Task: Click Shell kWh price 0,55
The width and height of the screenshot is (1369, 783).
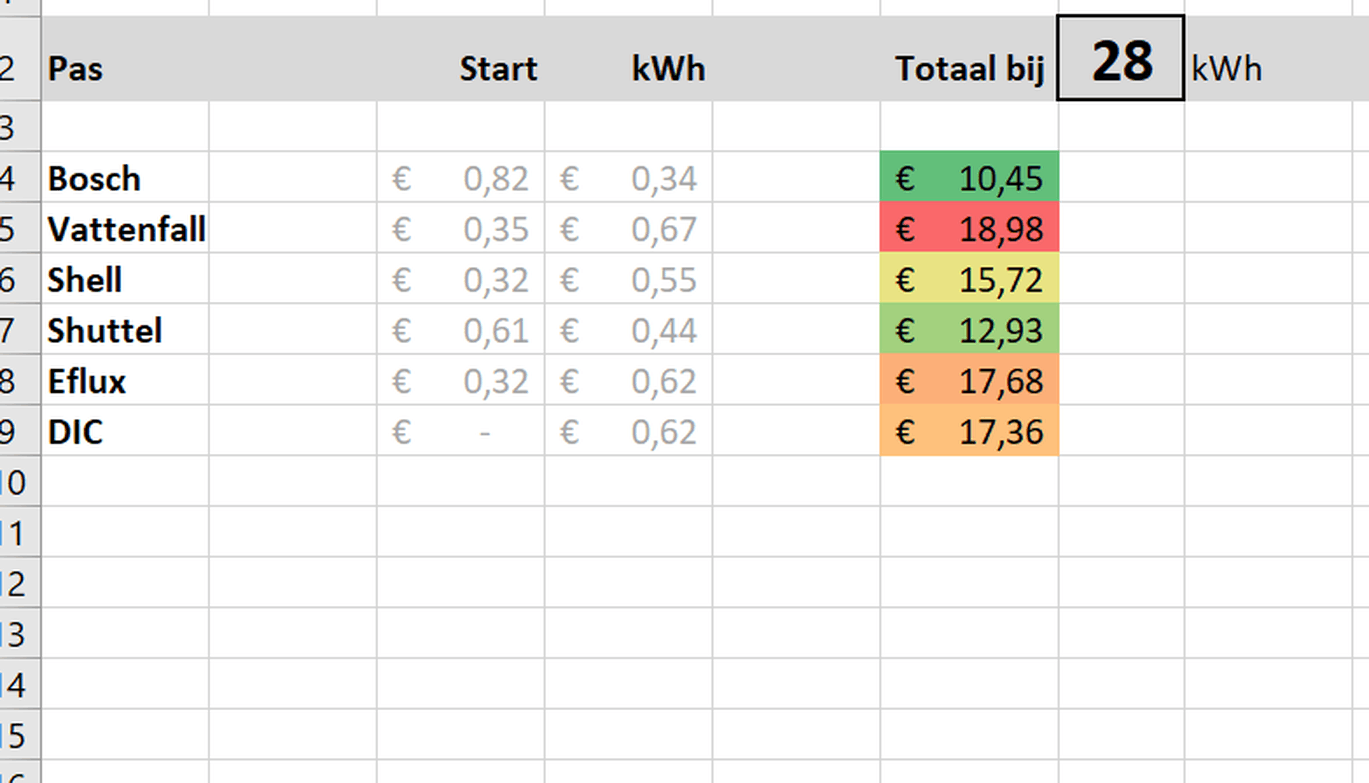Action: (629, 279)
